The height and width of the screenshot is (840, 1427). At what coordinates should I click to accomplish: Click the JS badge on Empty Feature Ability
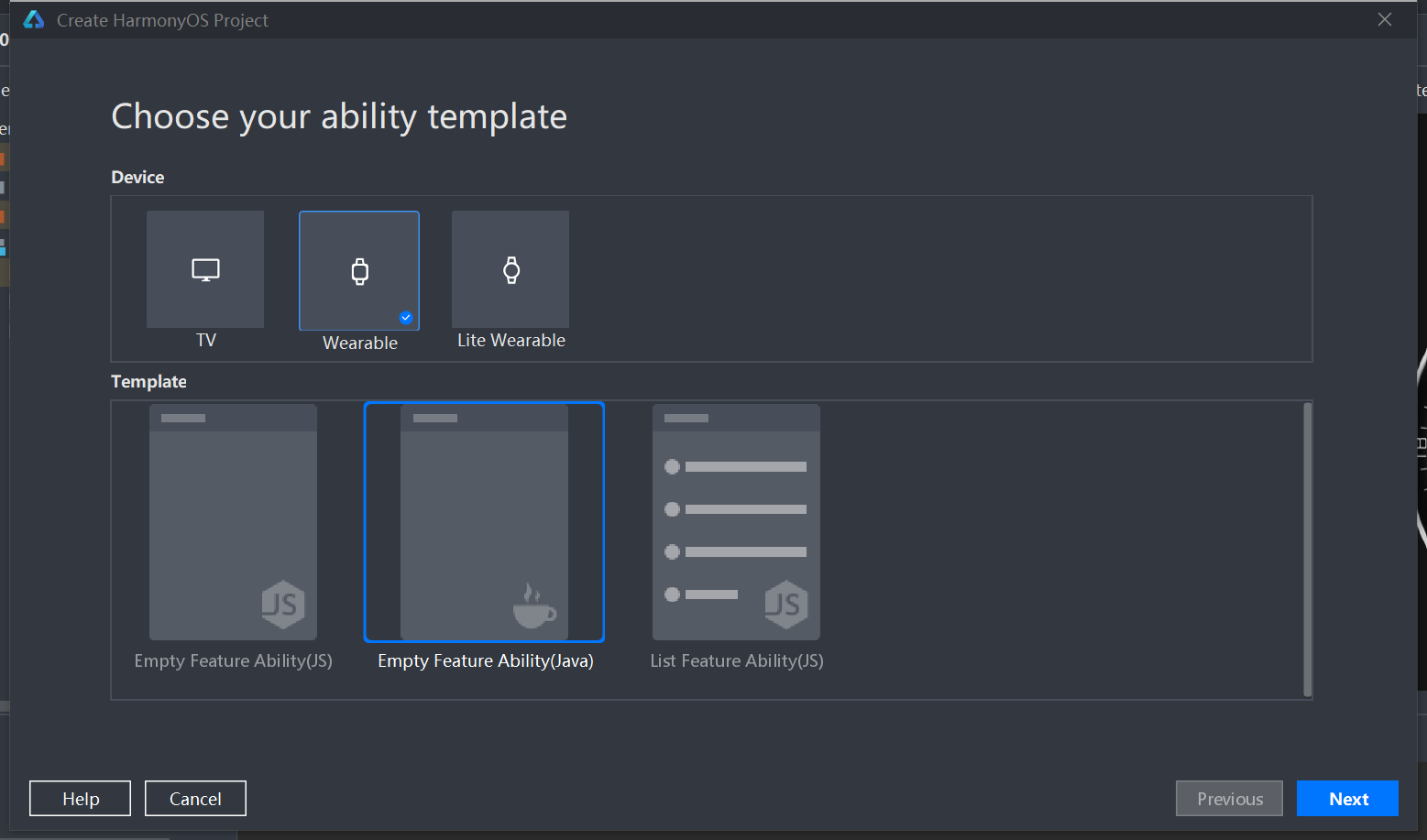(x=282, y=605)
